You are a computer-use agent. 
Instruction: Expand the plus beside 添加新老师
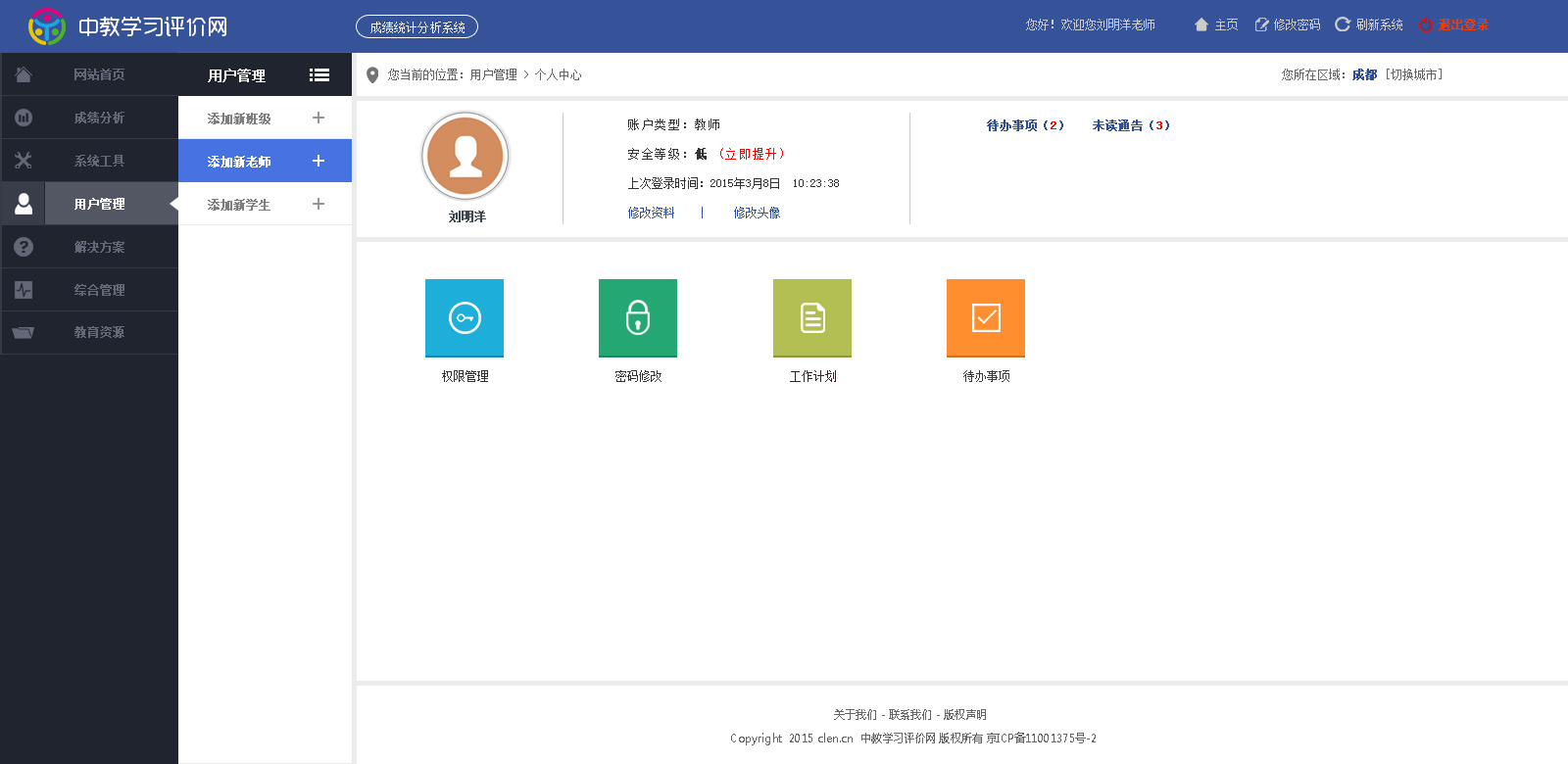point(318,161)
